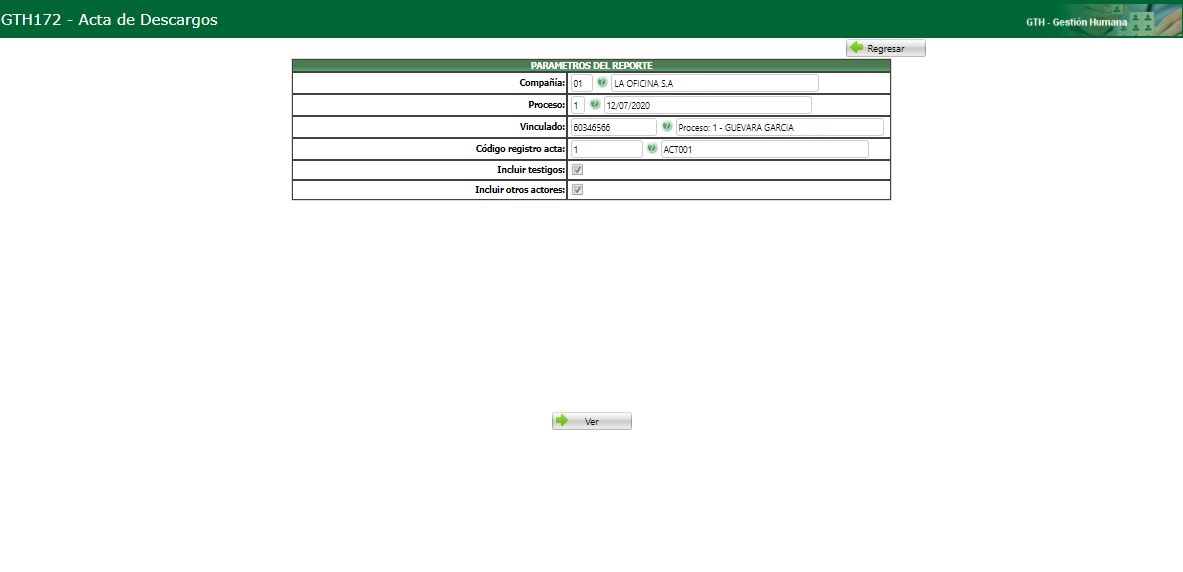This screenshot has height=572, width=1183.
Task: Click the ACT001 description field
Action: [765, 149]
